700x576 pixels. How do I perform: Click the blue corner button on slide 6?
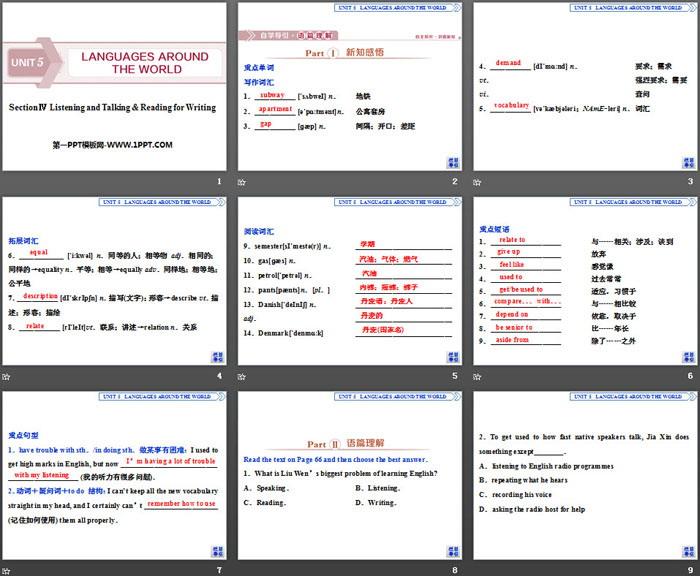pos(687,353)
